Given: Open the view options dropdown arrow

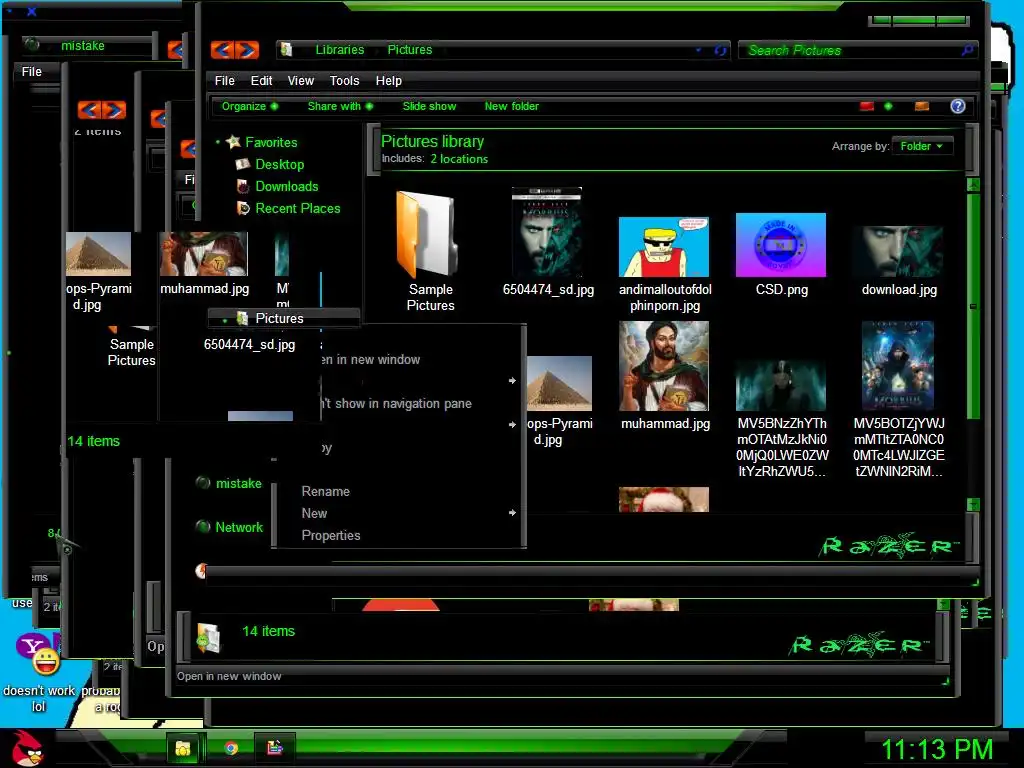Looking at the screenshot, I should 888,106.
